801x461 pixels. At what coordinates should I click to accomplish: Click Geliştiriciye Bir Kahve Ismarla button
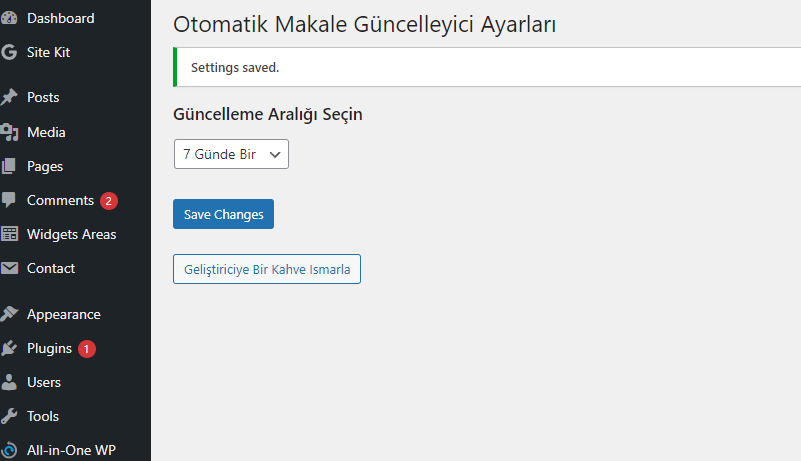[267, 269]
